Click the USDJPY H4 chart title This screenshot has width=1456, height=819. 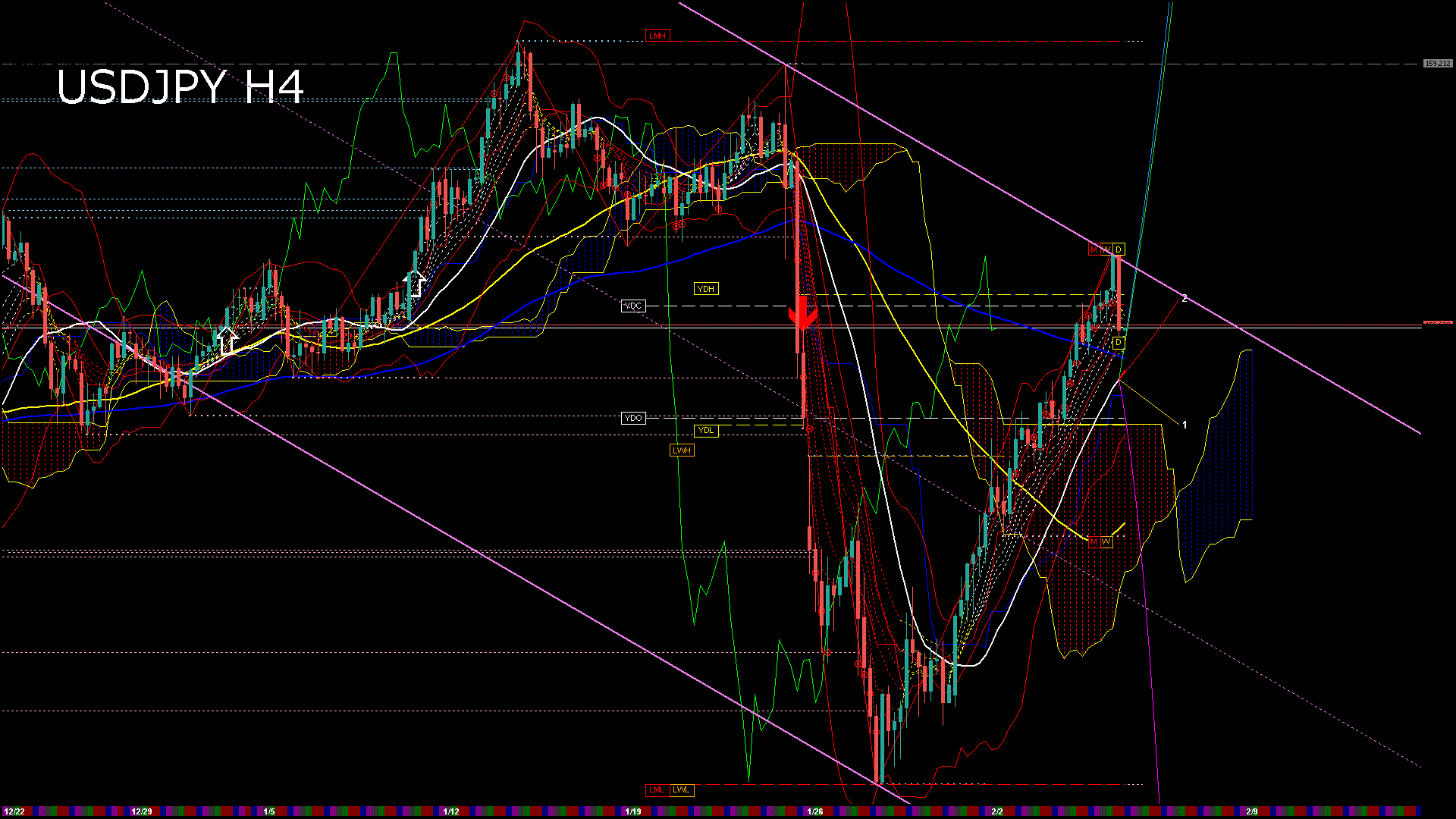pos(180,86)
